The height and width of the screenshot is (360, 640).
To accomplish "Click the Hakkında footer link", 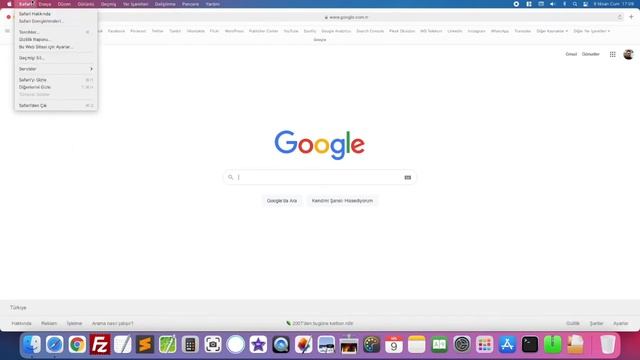I will coord(22,323).
